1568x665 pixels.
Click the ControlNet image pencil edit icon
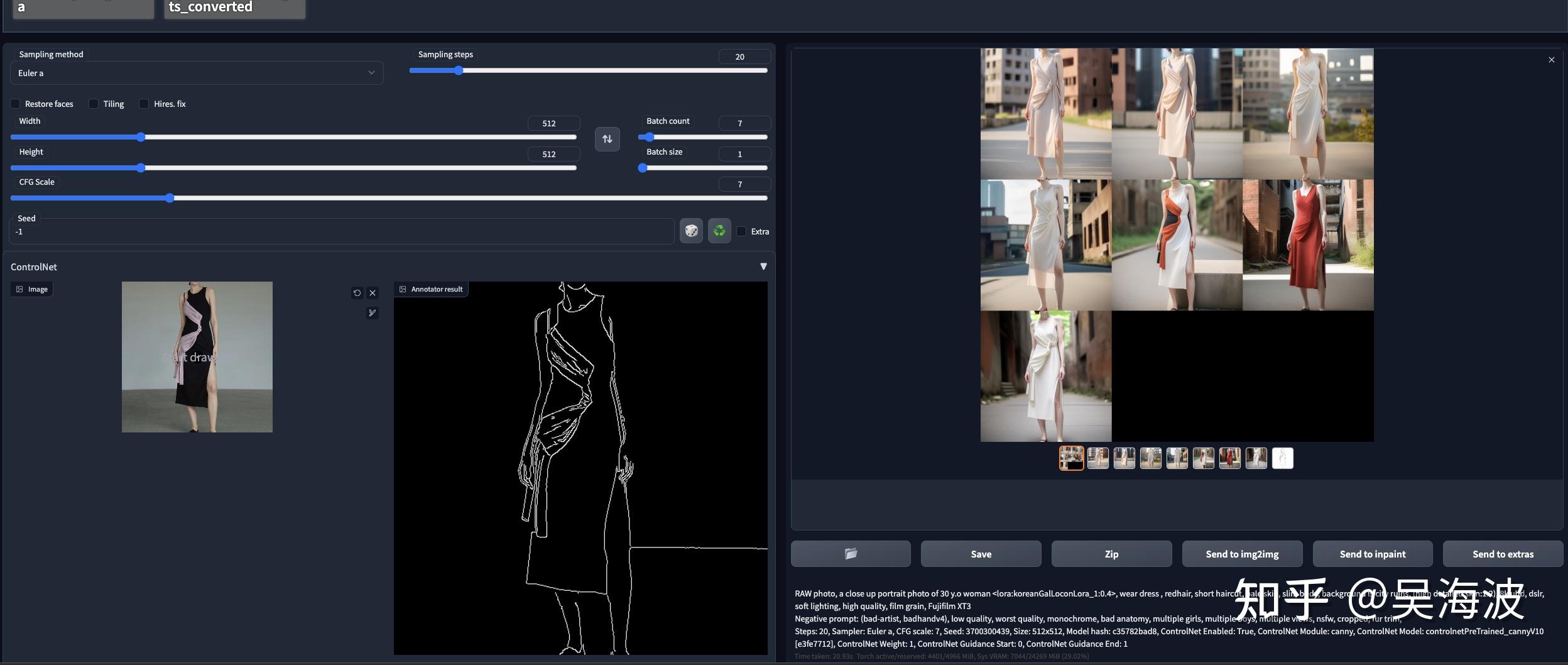[373, 313]
